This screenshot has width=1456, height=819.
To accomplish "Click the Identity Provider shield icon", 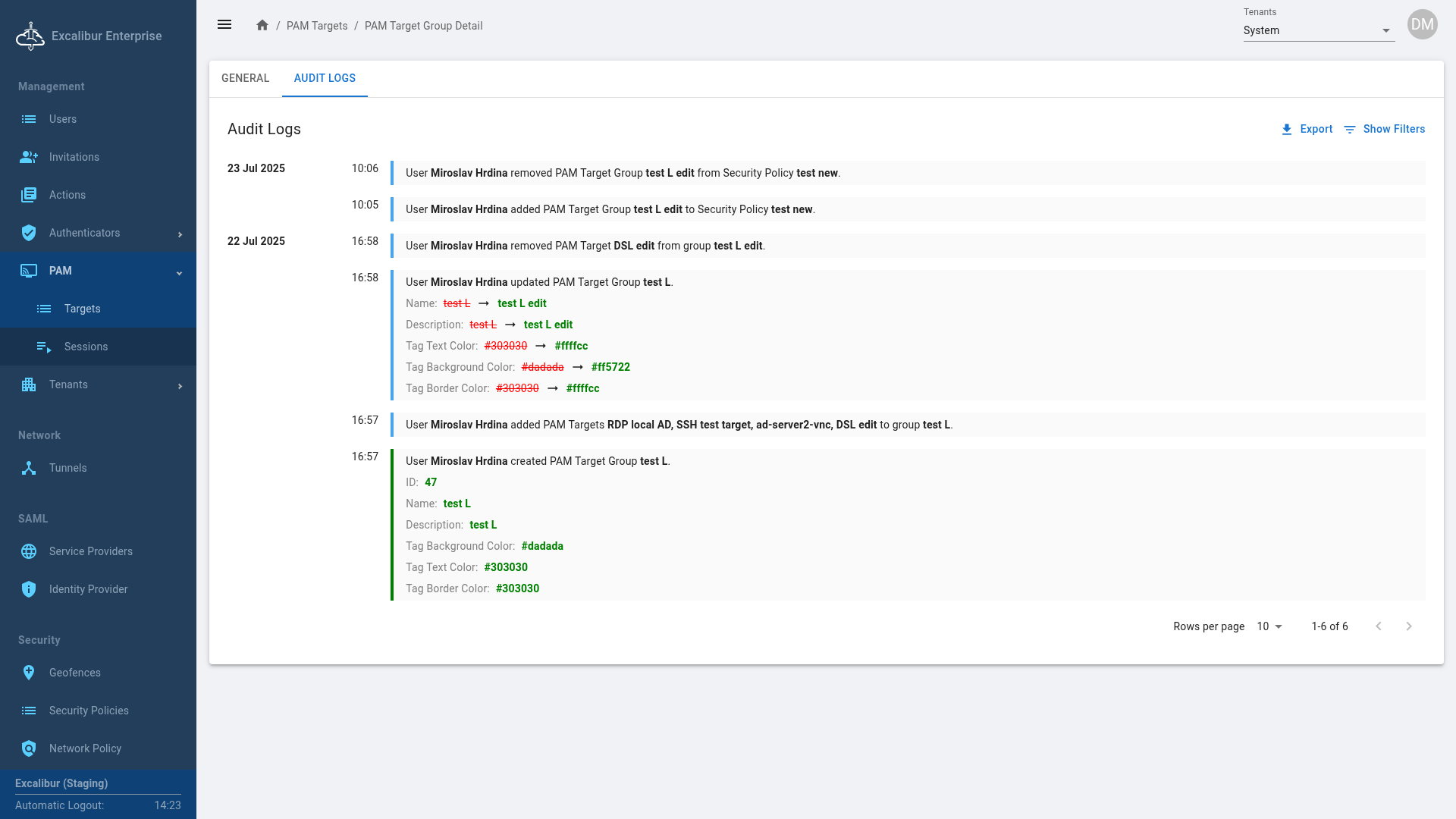I will click(29, 589).
